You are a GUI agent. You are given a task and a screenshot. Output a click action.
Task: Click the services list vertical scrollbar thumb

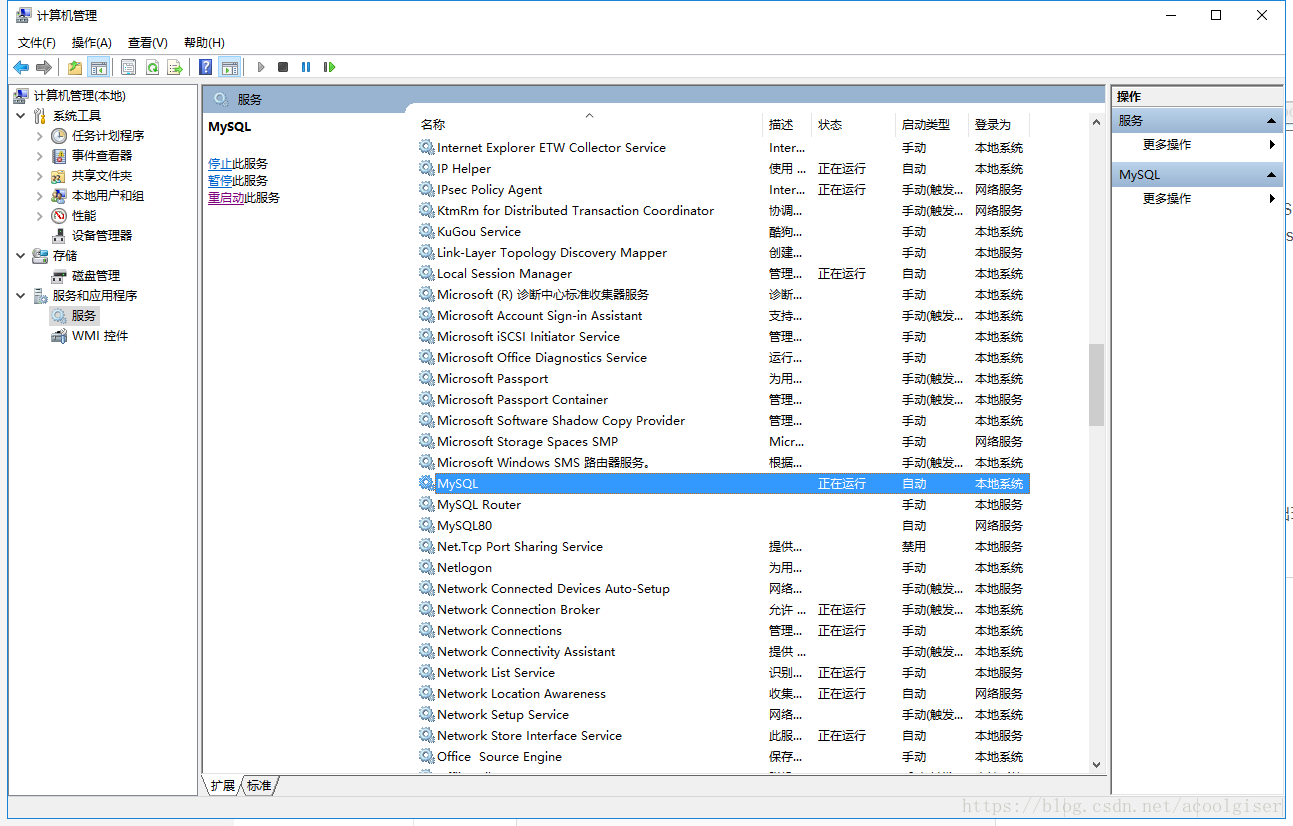click(x=1096, y=385)
